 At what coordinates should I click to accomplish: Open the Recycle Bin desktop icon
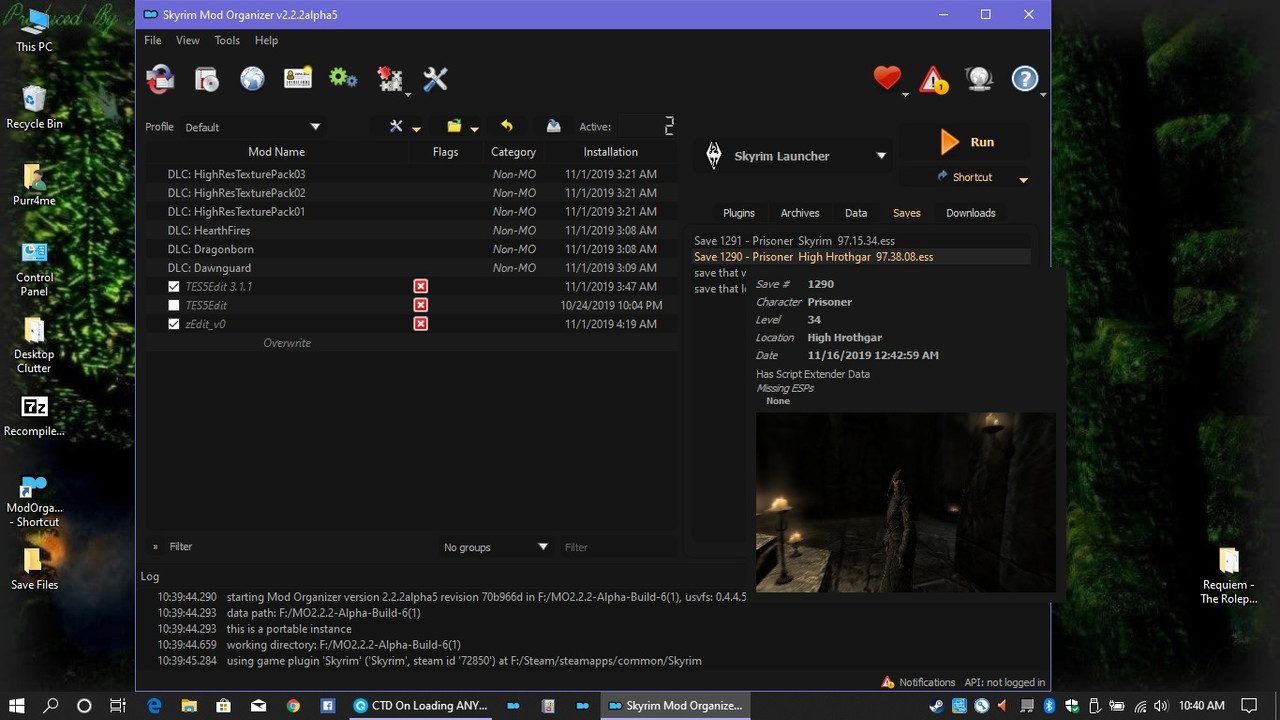pyautogui.click(x=34, y=107)
